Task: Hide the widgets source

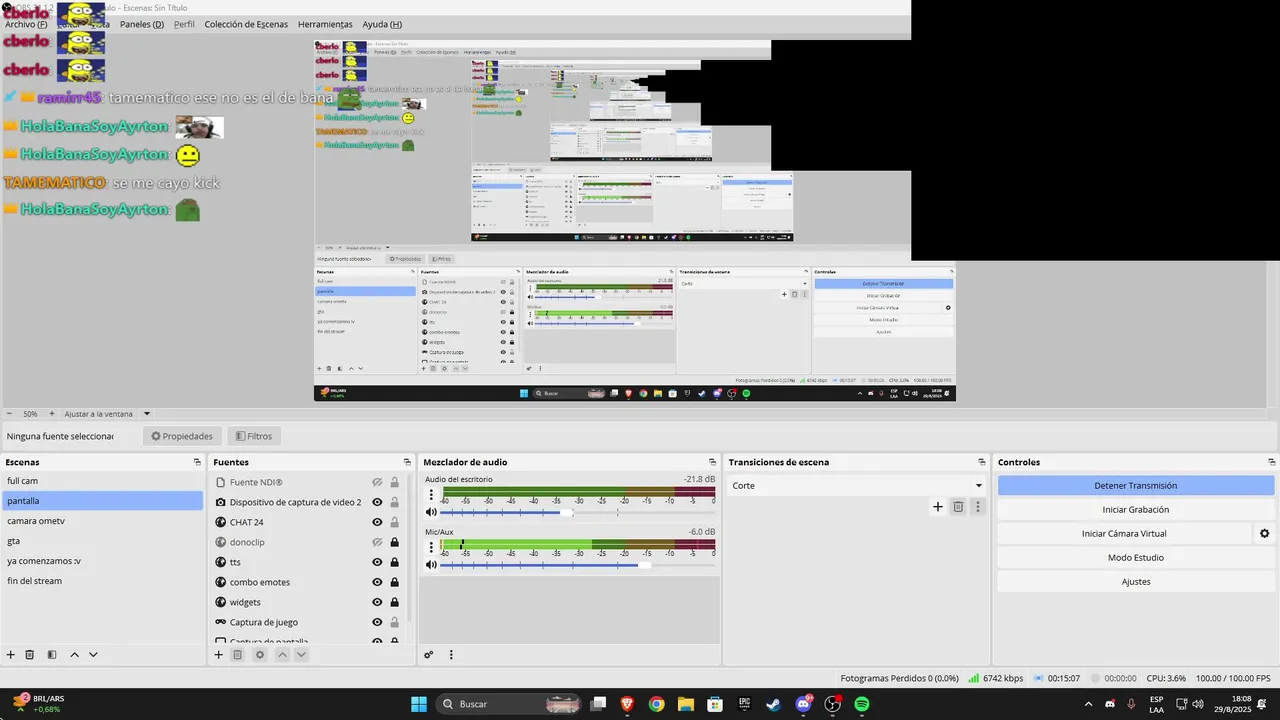Action: (378, 602)
